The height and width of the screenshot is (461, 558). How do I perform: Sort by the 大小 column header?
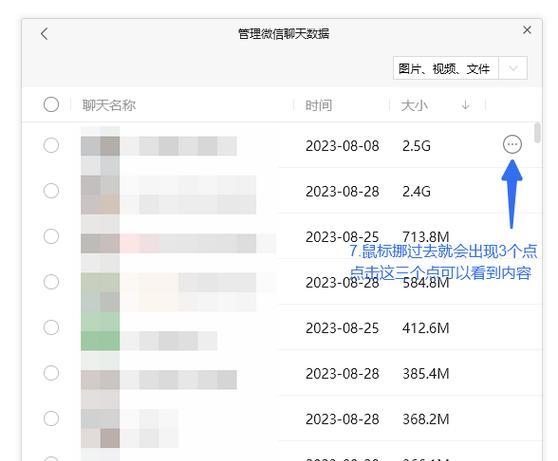pos(414,105)
